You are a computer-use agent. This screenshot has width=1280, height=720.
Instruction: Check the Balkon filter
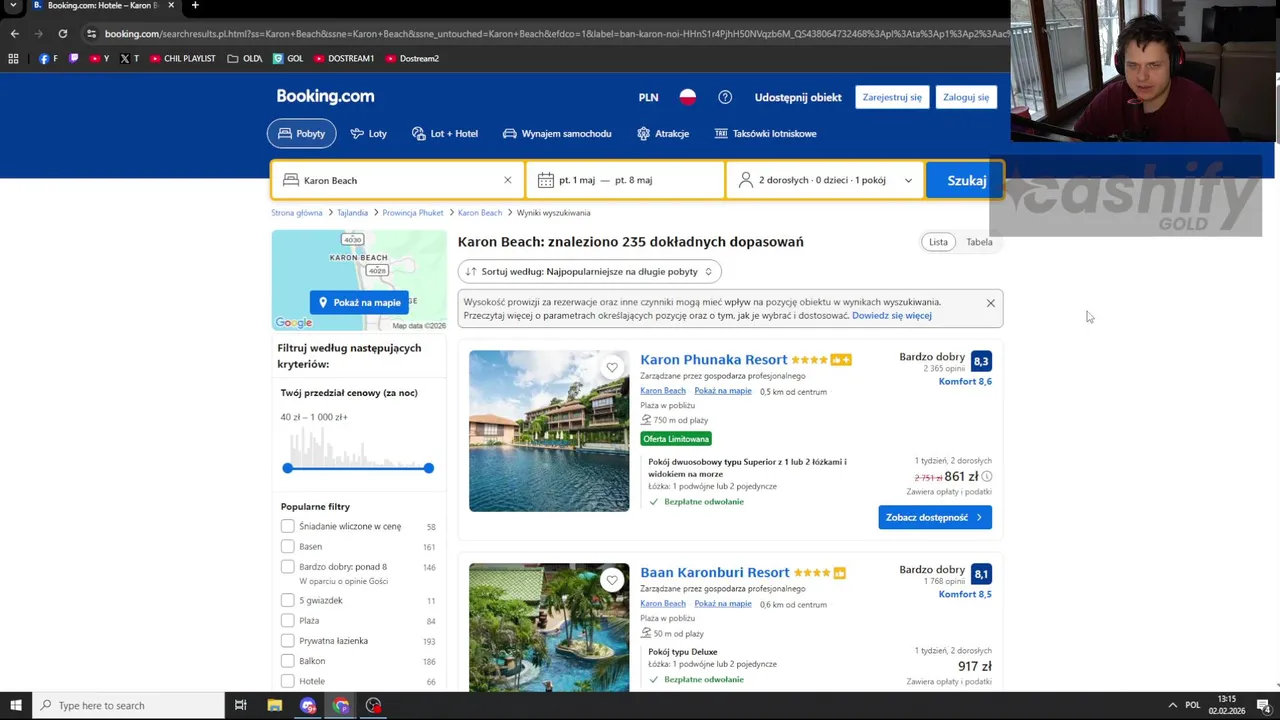(288, 661)
